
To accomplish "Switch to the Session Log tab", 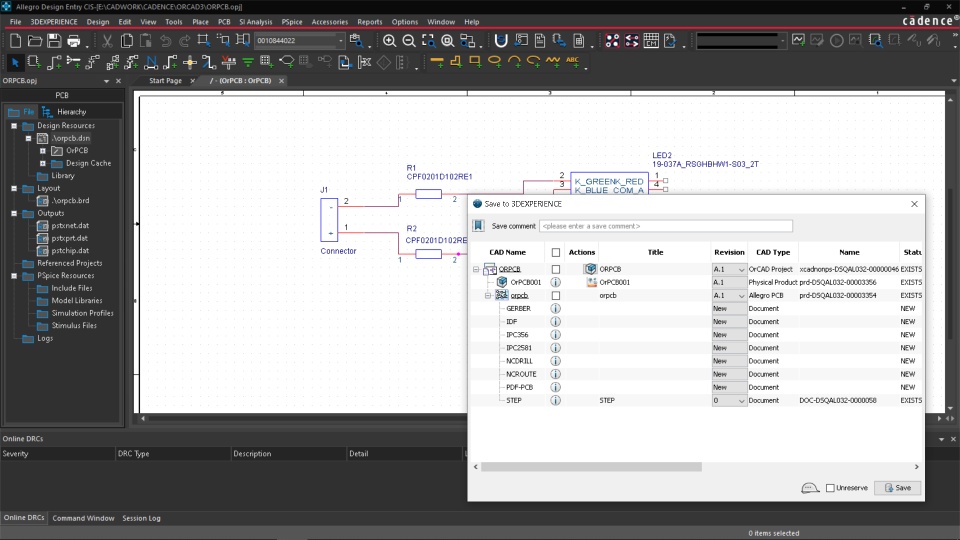I will [x=141, y=518].
